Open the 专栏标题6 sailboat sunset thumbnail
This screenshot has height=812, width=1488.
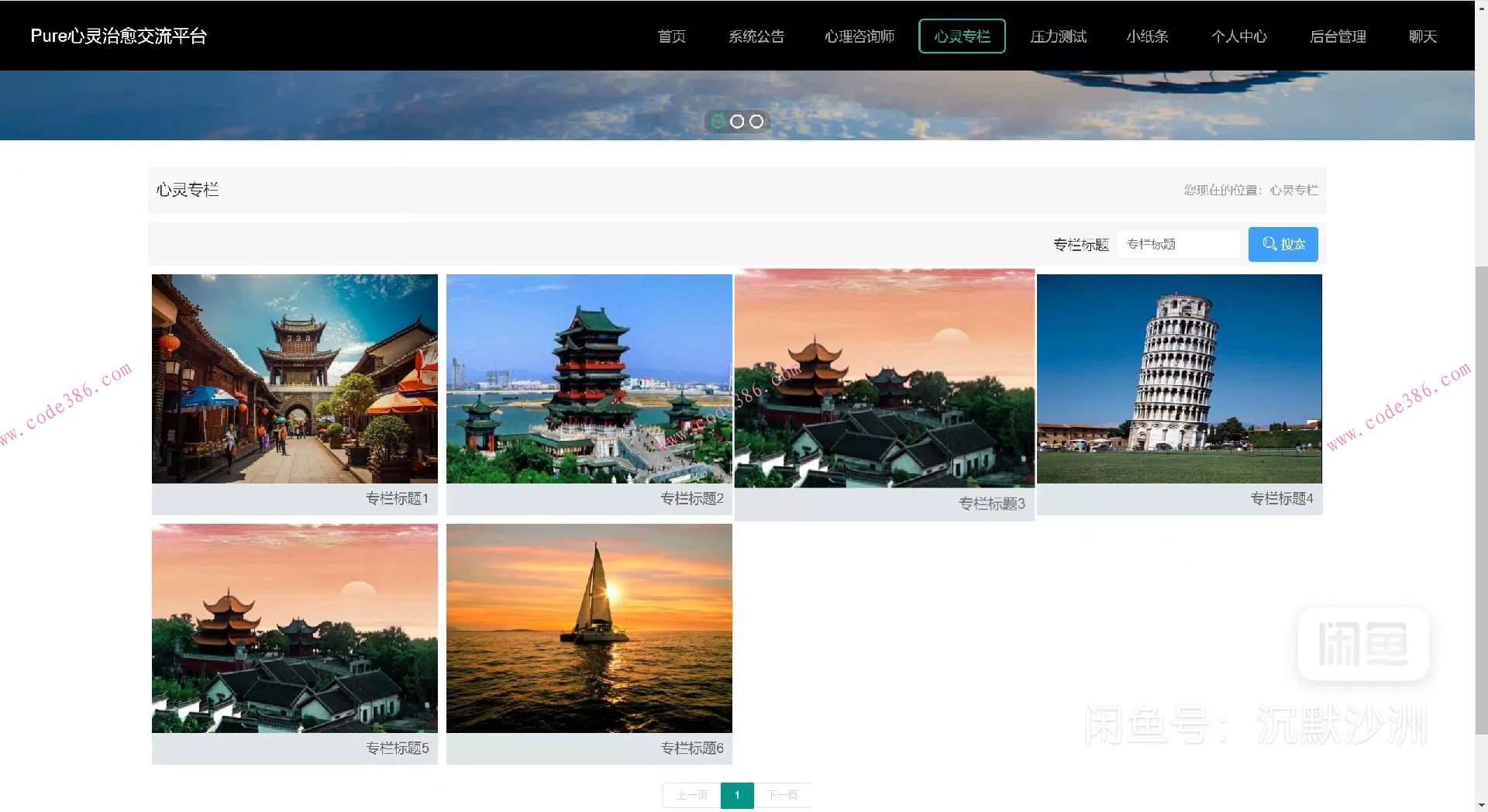click(x=589, y=628)
